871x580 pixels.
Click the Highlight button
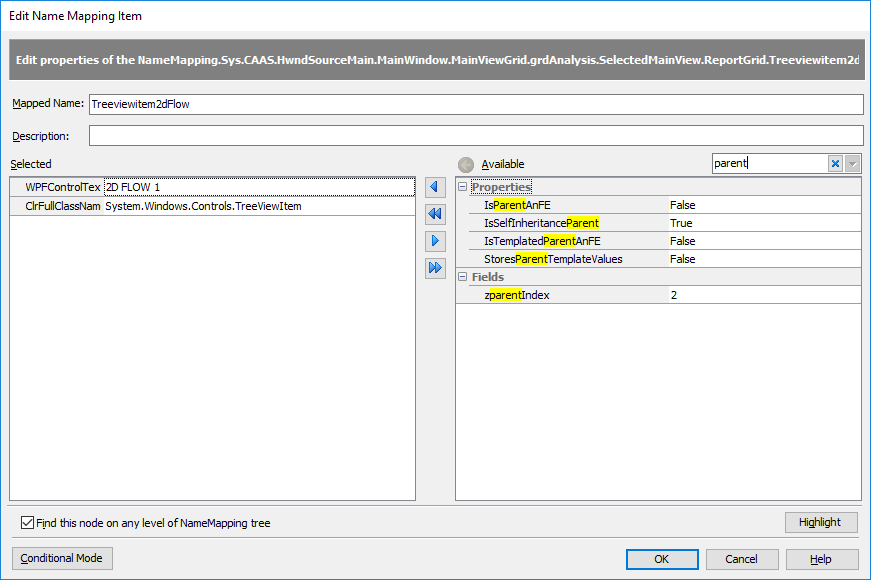click(x=821, y=522)
